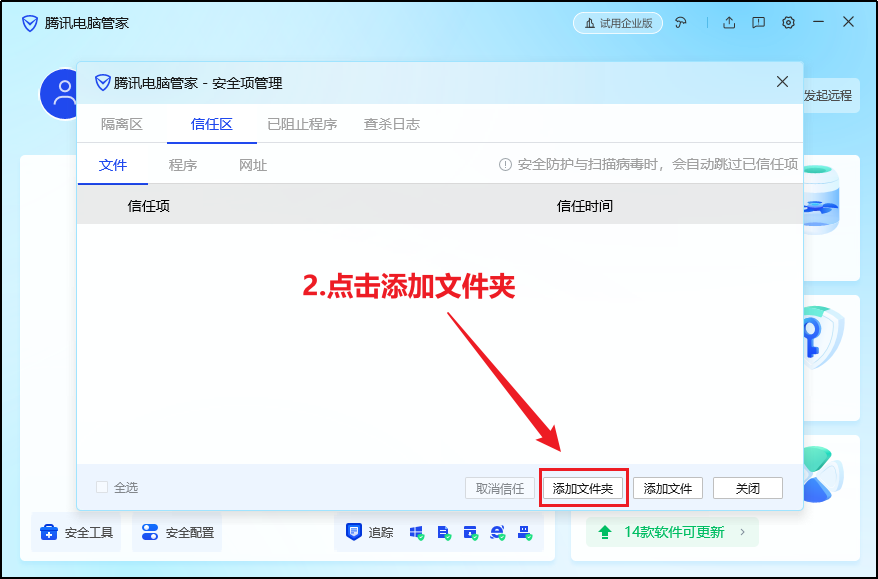
Task: Open the 已阻止程序 tab
Action: 302,124
